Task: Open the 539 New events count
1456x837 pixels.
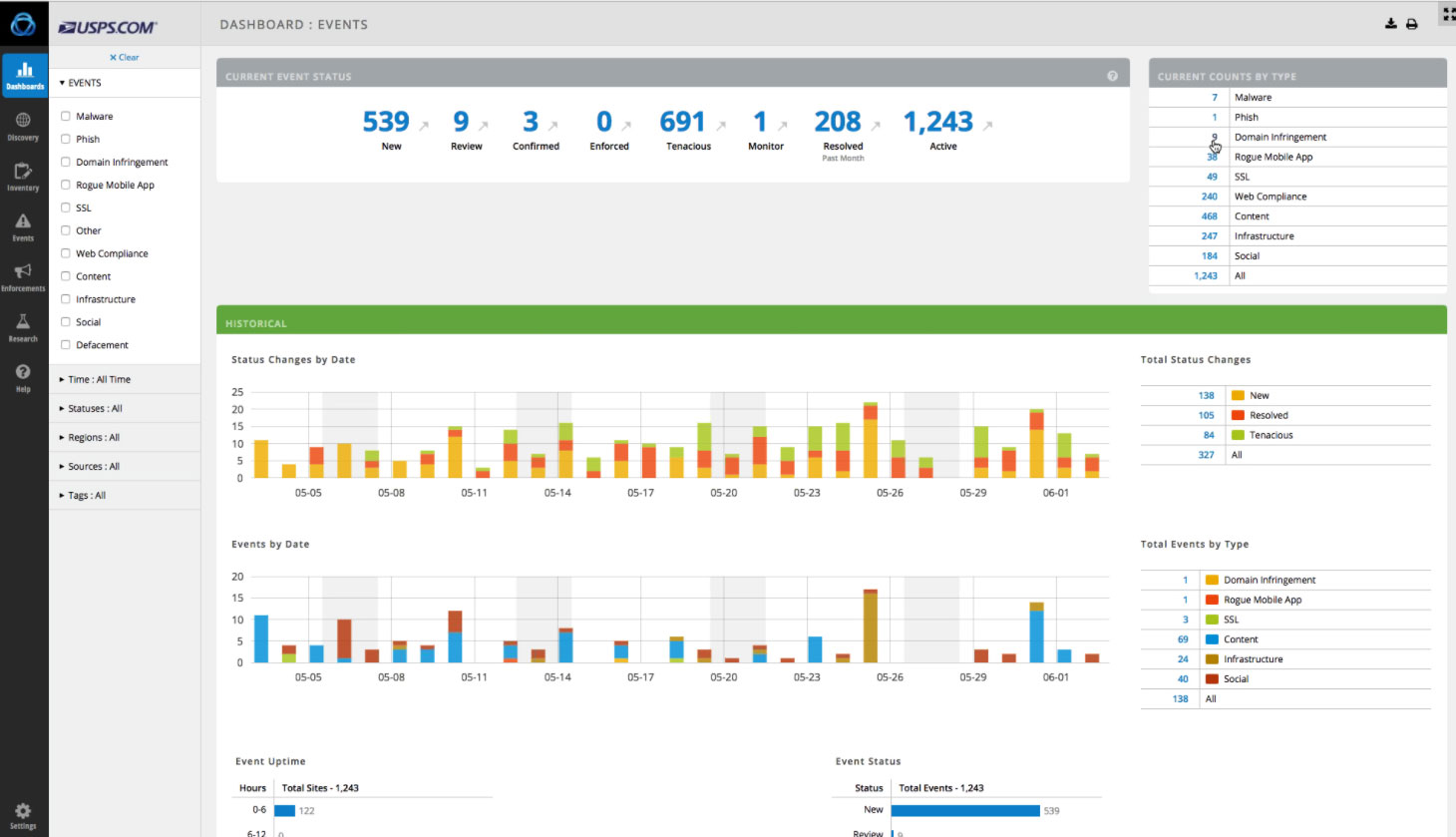Action: (x=386, y=122)
